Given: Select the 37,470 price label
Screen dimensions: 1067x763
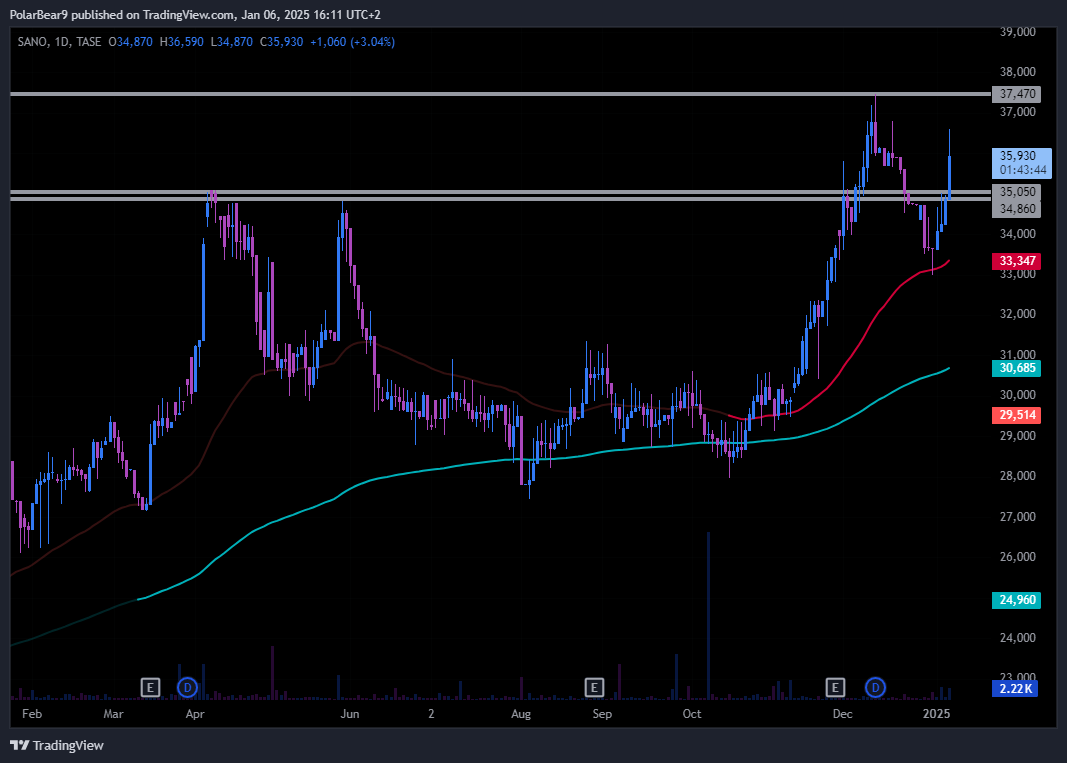Looking at the screenshot, I should point(1017,94).
